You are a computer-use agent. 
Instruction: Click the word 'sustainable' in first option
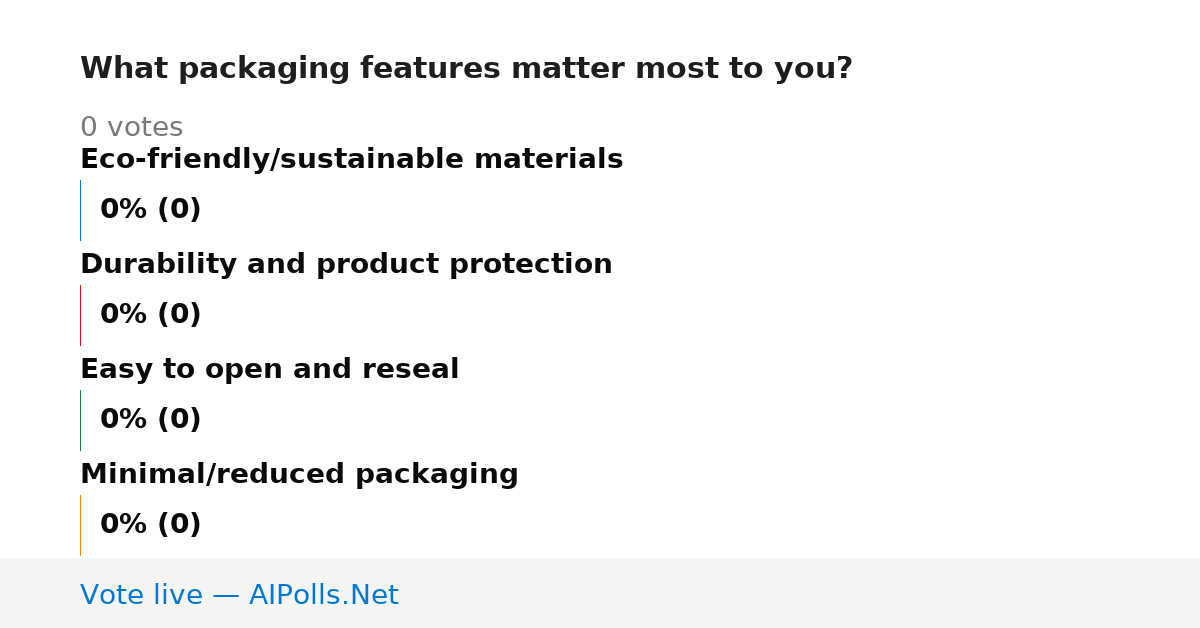point(369,159)
